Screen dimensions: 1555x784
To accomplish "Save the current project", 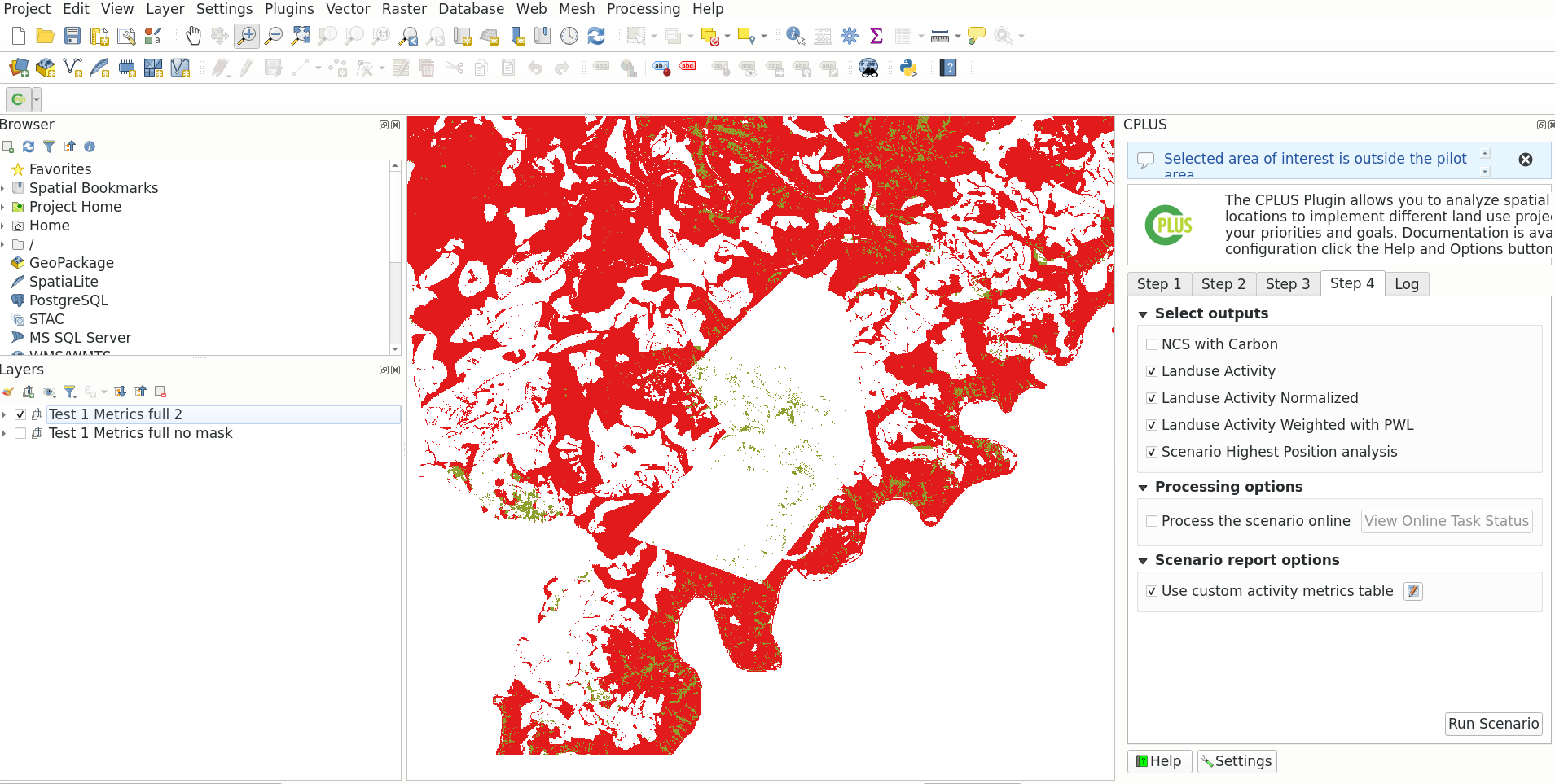I will 72,36.
